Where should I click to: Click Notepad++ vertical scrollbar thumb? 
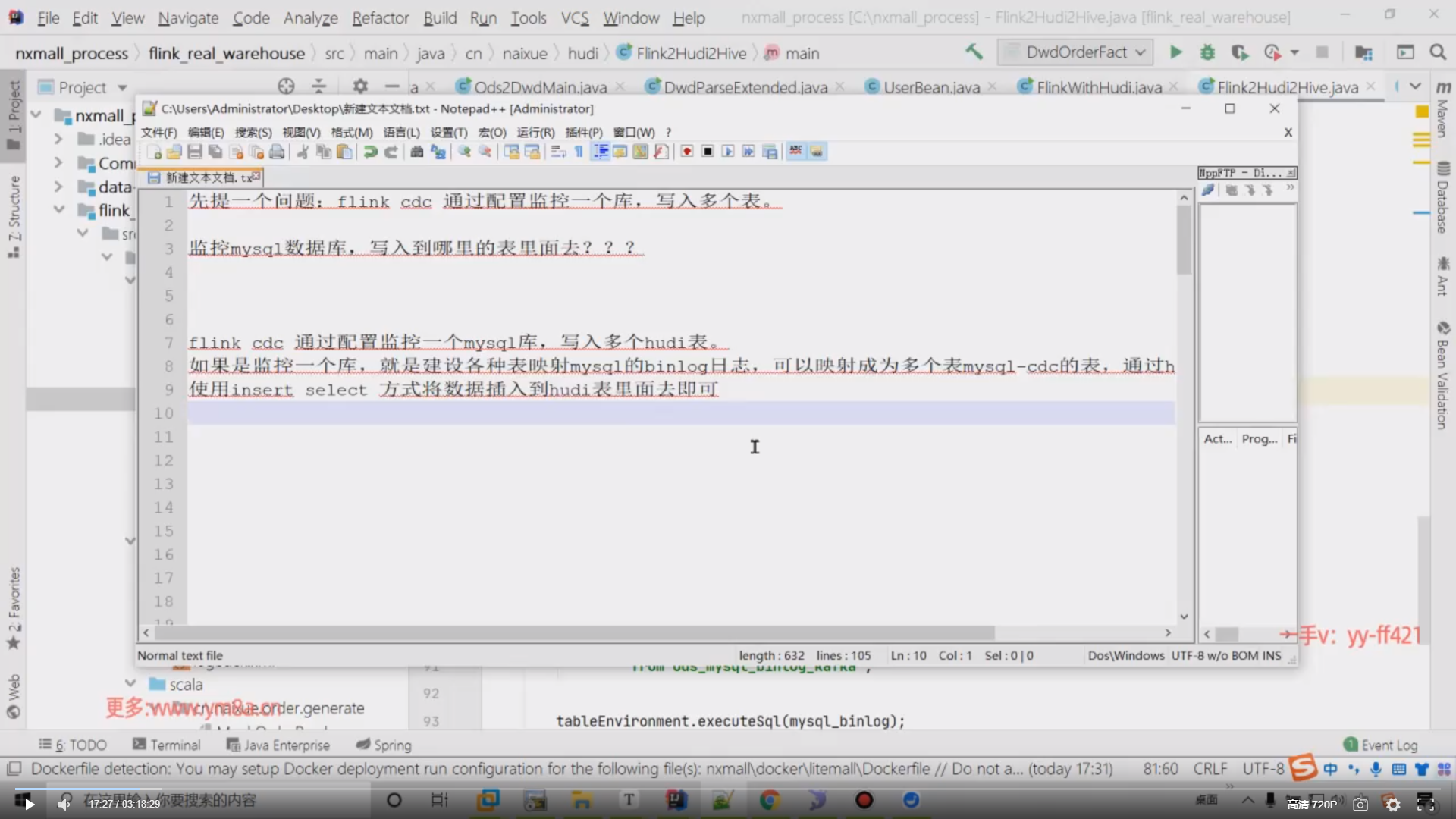click(1184, 239)
